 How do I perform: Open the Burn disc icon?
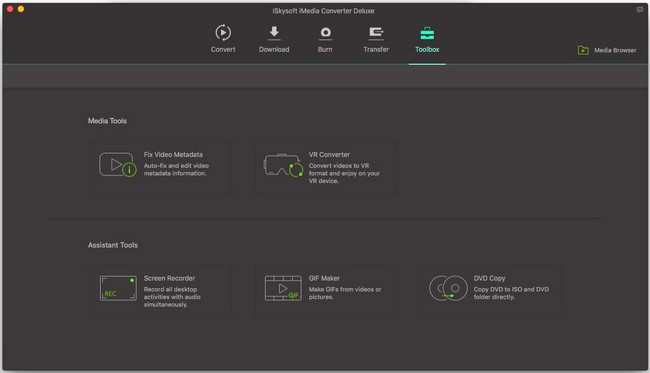pyautogui.click(x=325, y=33)
